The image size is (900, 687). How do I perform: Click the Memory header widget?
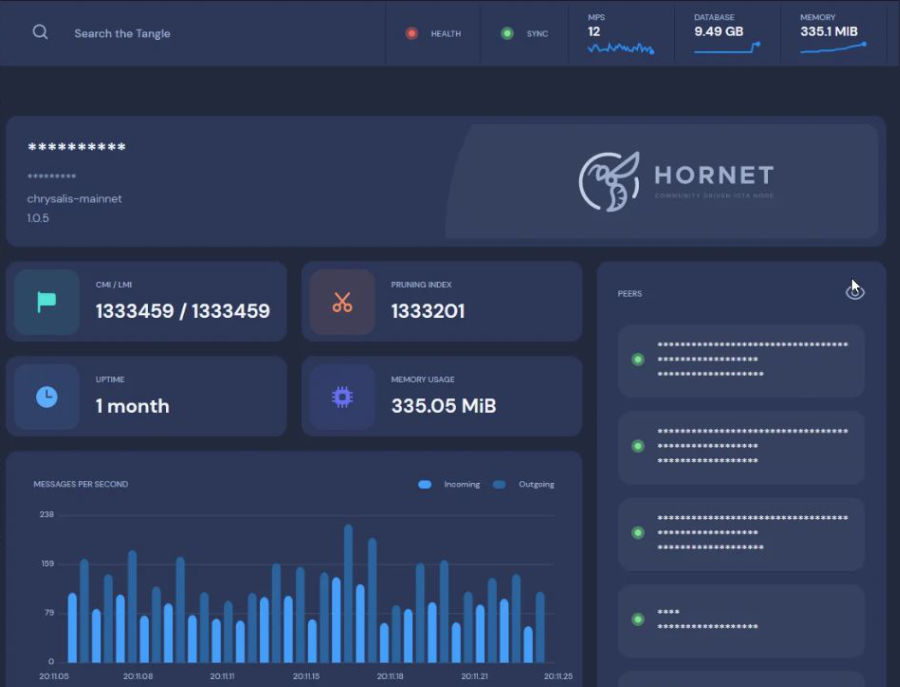(833, 35)
